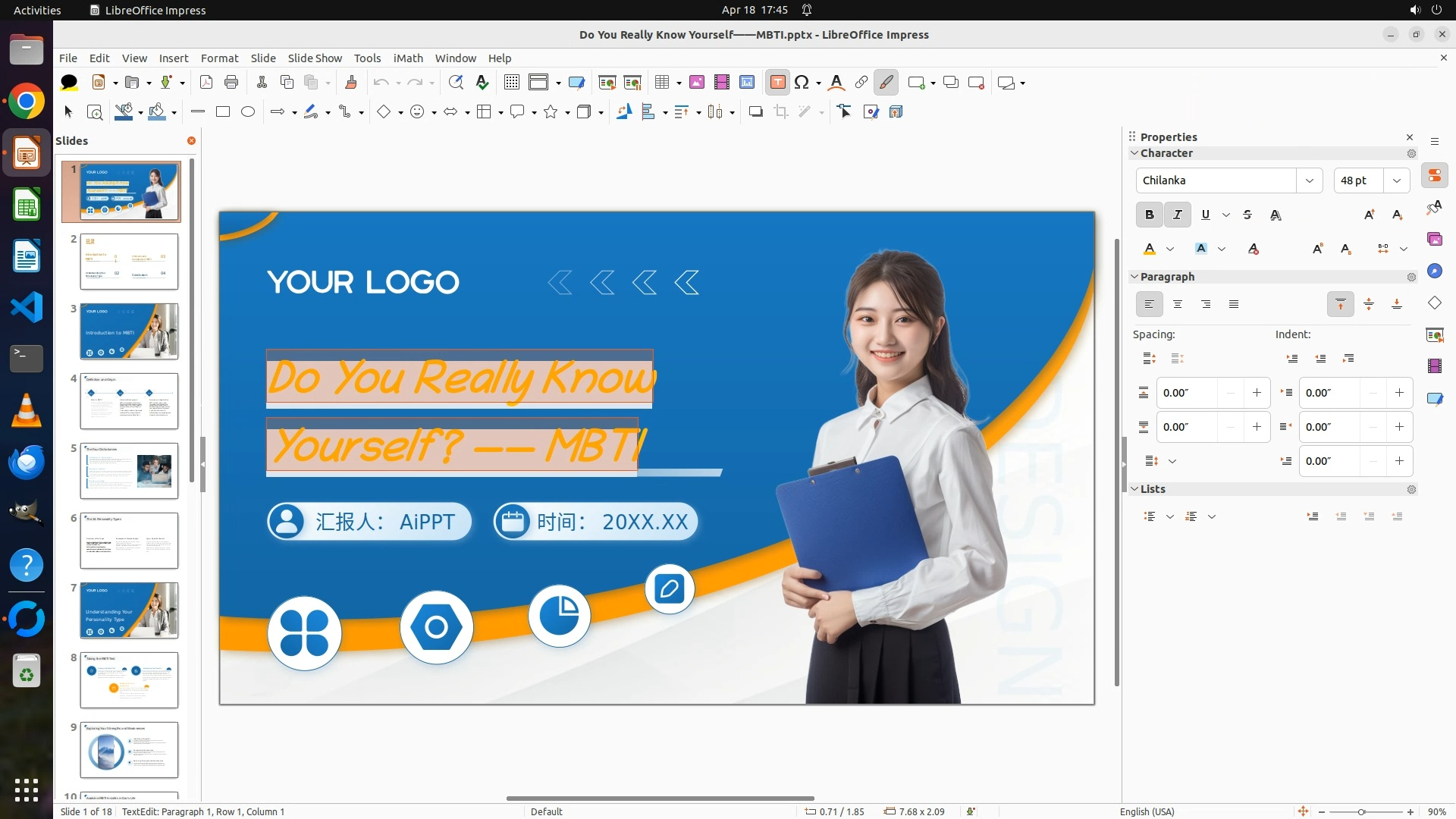Click the Insert Text Box icon
The image size is (1456, 819).
[x=777, y=83]
